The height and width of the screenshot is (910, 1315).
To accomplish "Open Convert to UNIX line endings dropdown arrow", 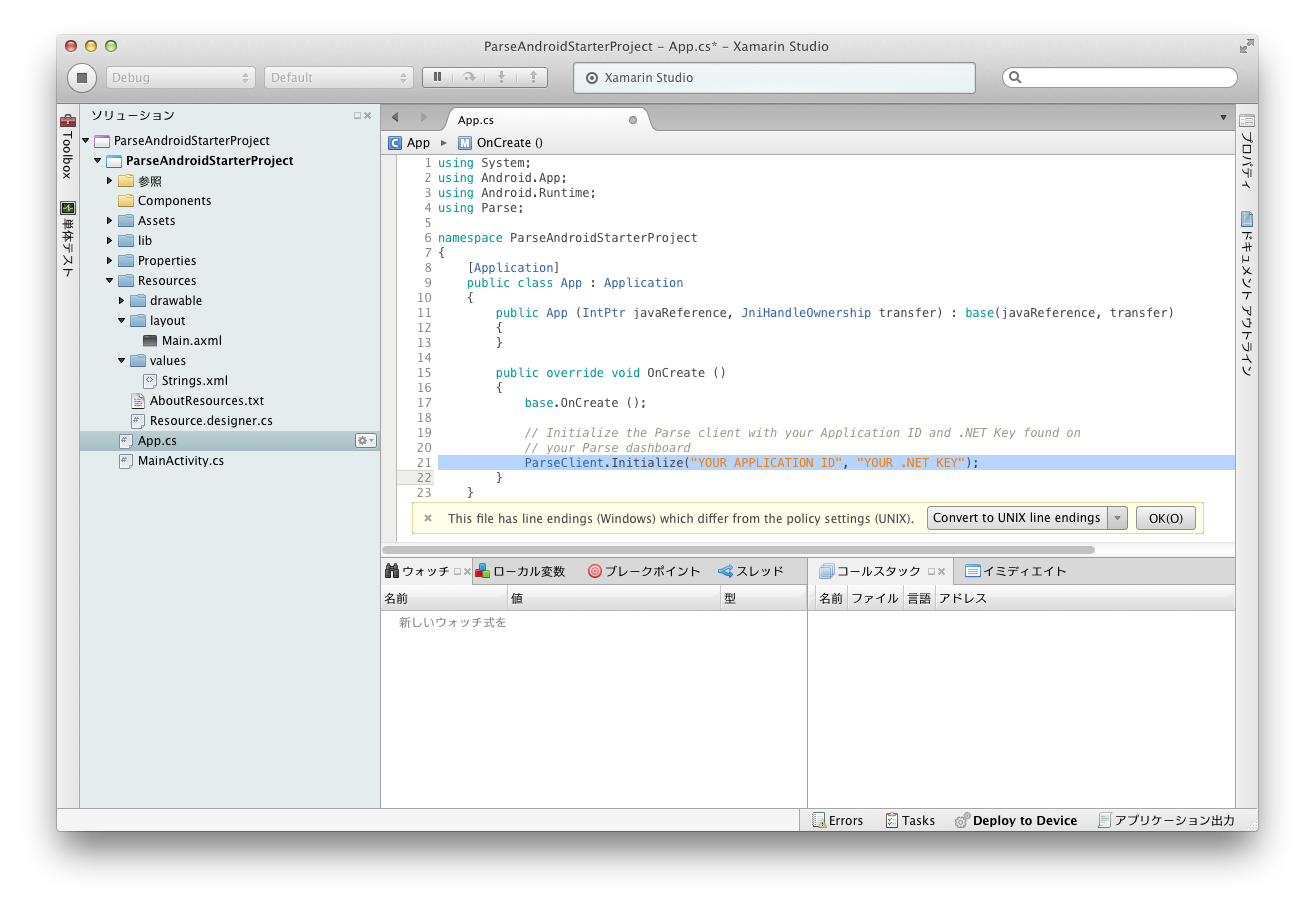I will click(1117, 518).
